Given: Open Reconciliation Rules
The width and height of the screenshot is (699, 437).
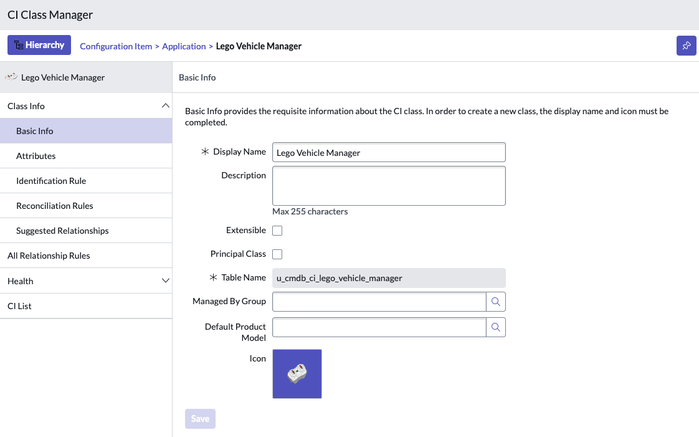Looking at the screenshot, I should (86, 206).
